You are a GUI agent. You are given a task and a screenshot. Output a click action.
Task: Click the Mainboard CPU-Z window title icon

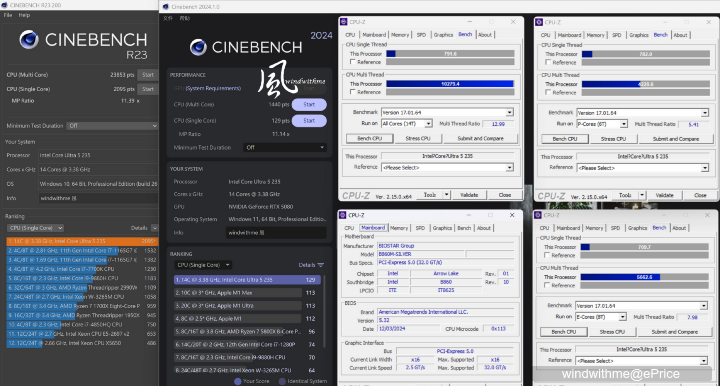click(x=343, y=215)
